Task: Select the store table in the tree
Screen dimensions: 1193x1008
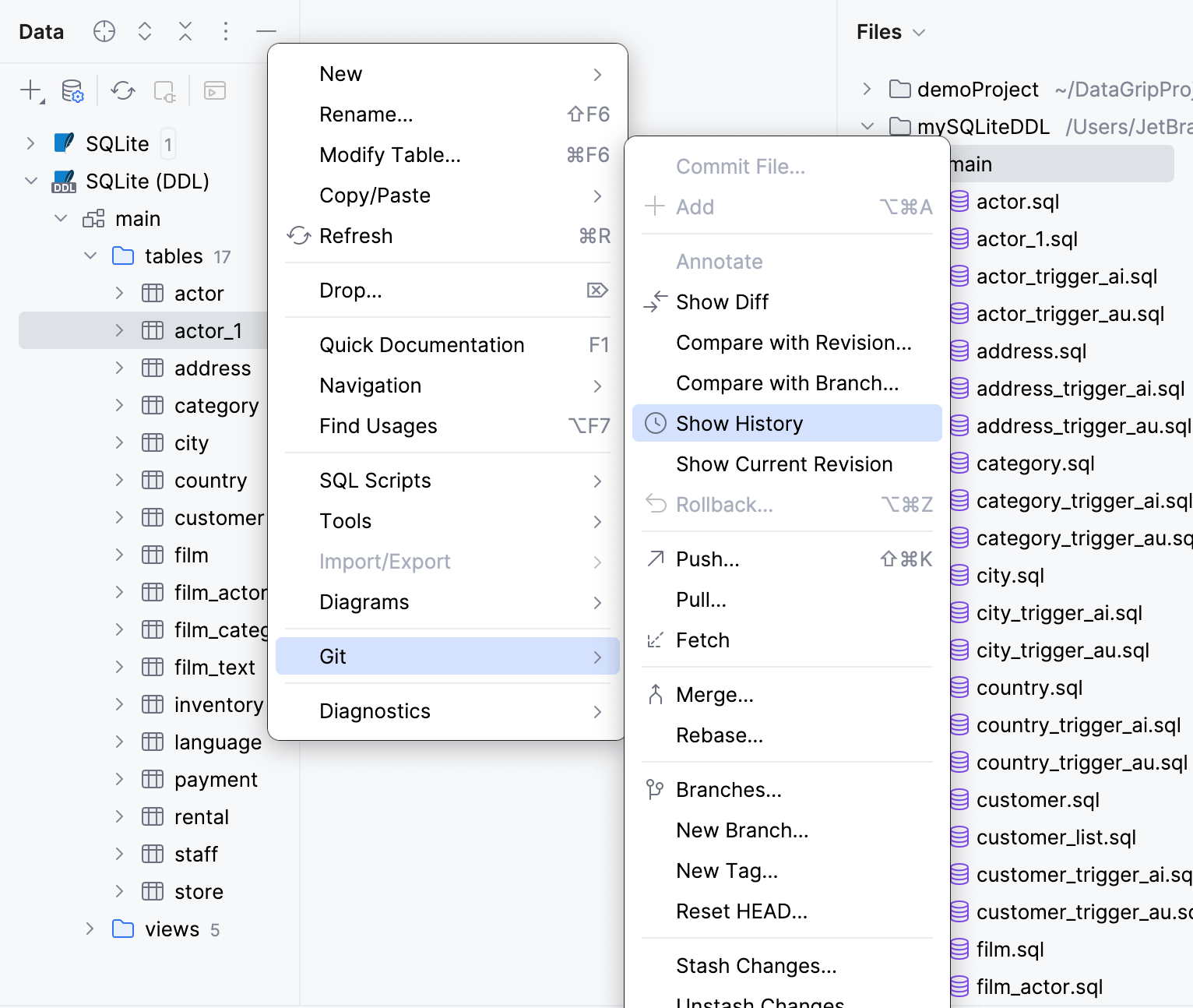Action: (199, 891)
